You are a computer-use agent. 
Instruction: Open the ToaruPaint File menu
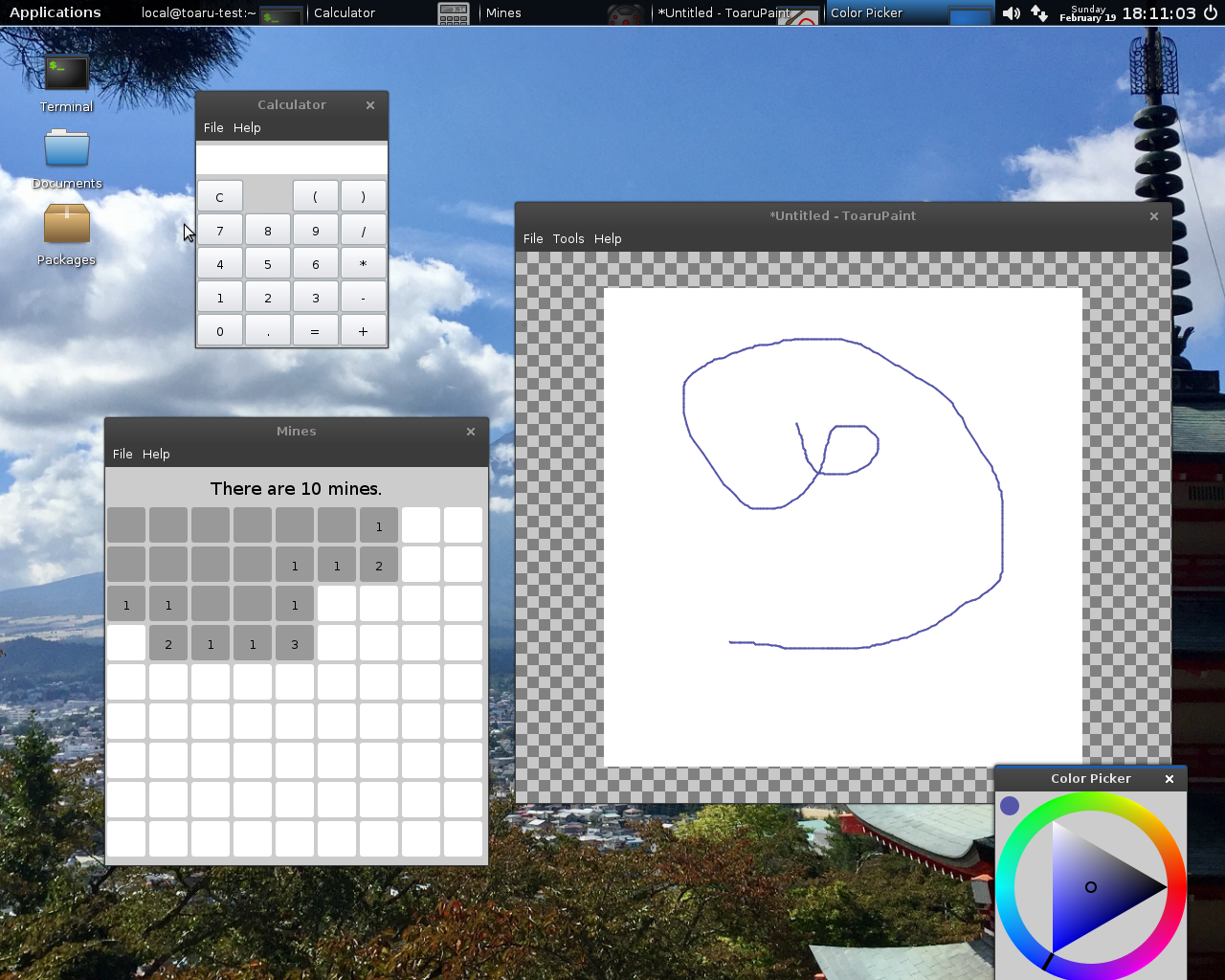pyautogui.click(x=533, y=238)
